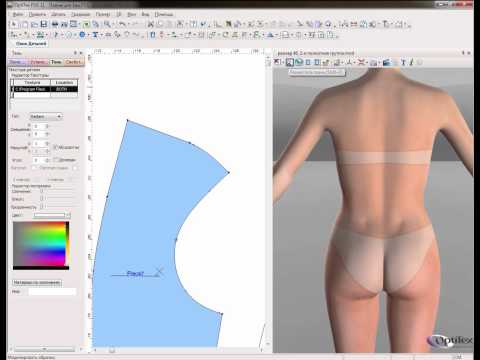Screen dimensions: 480x360
Task: Toggle the checkbox beside the scale fields
Action: [56, 147]
